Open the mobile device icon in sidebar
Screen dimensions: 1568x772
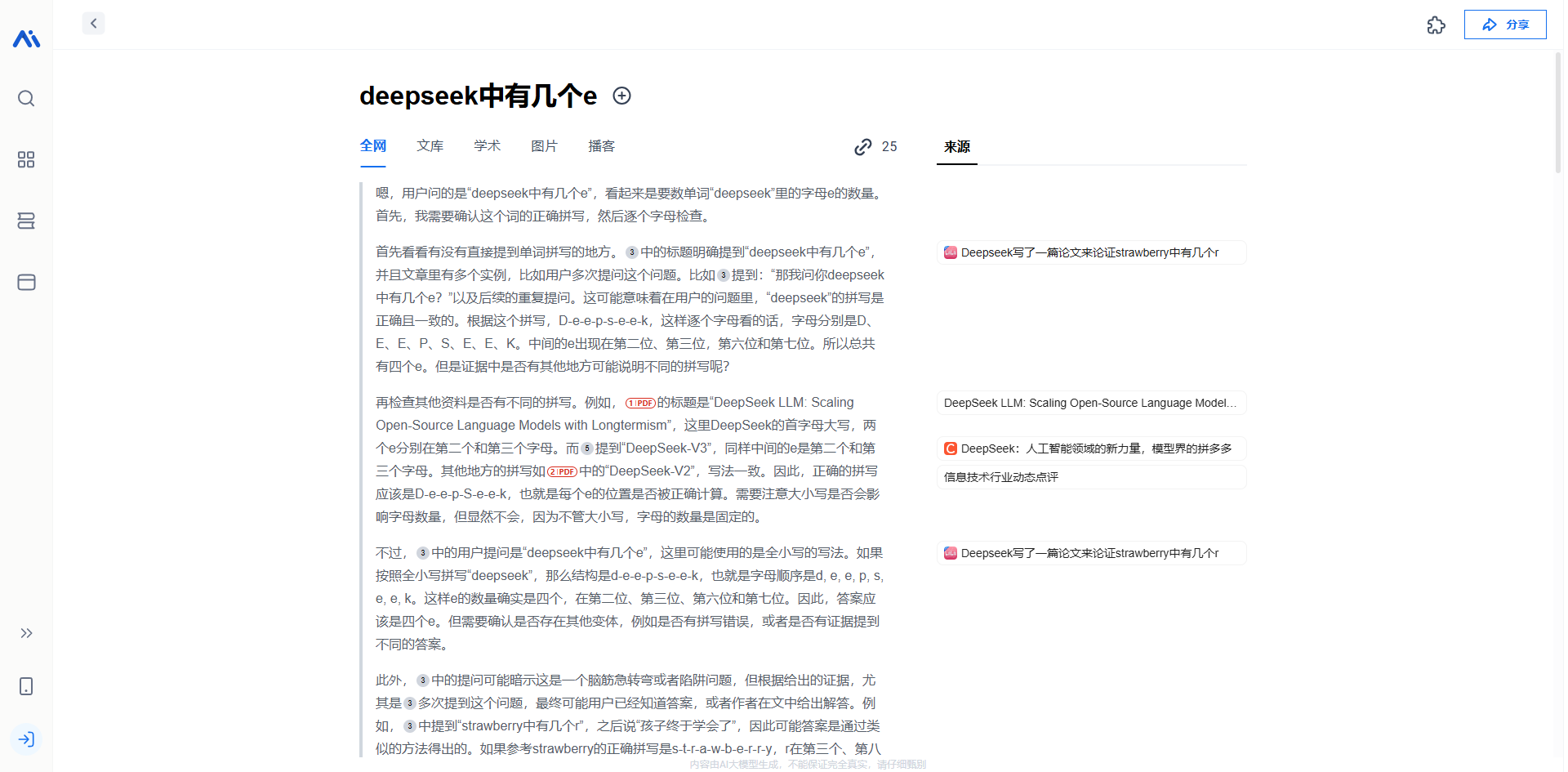pos(26,686)
